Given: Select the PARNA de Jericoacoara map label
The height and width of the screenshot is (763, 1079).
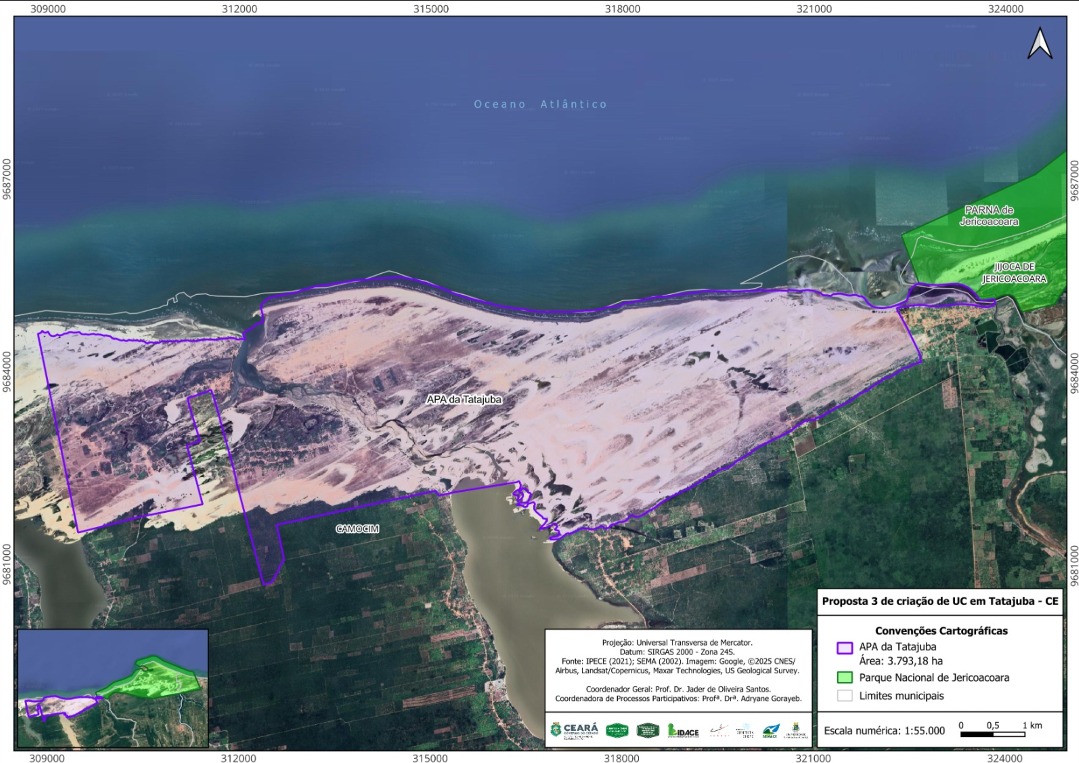Looking at the screenshot, I should point(991,215).
